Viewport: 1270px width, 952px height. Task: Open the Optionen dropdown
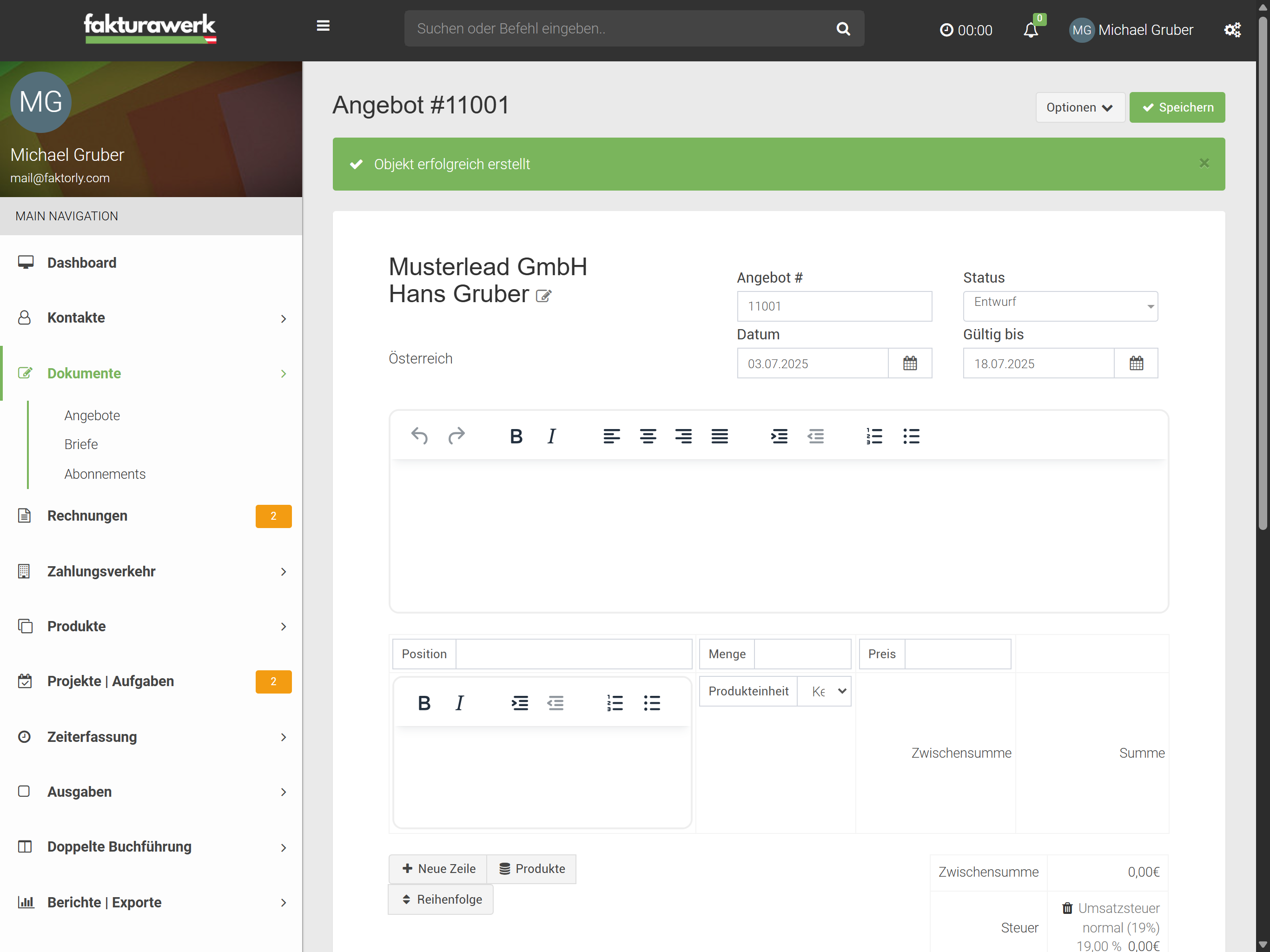pos(1080,107)
